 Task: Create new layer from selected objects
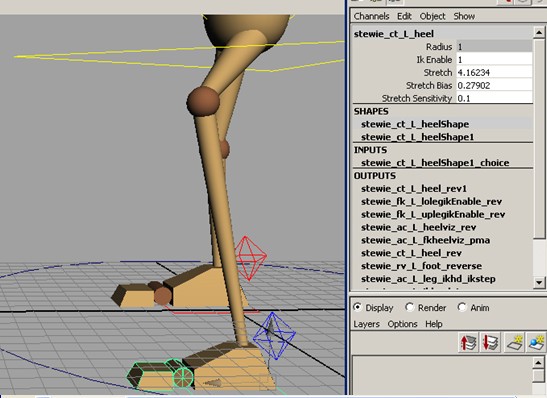click(x=537, y=343)
